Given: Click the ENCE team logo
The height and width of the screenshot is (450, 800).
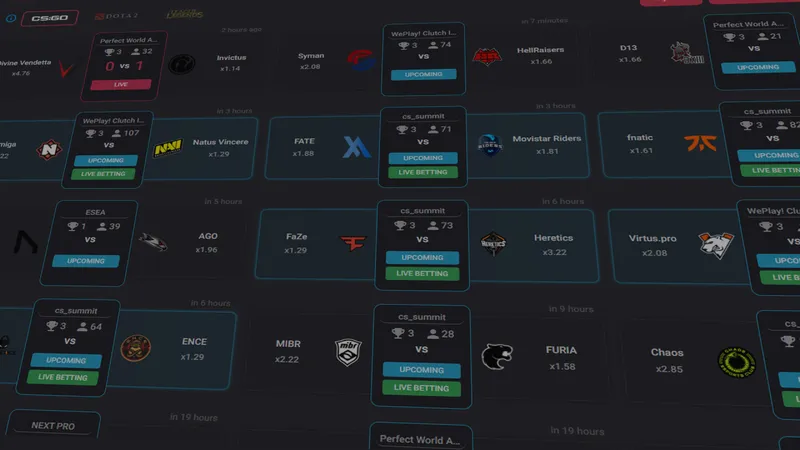Looking at the screenshot, I should tap(135, 348).
